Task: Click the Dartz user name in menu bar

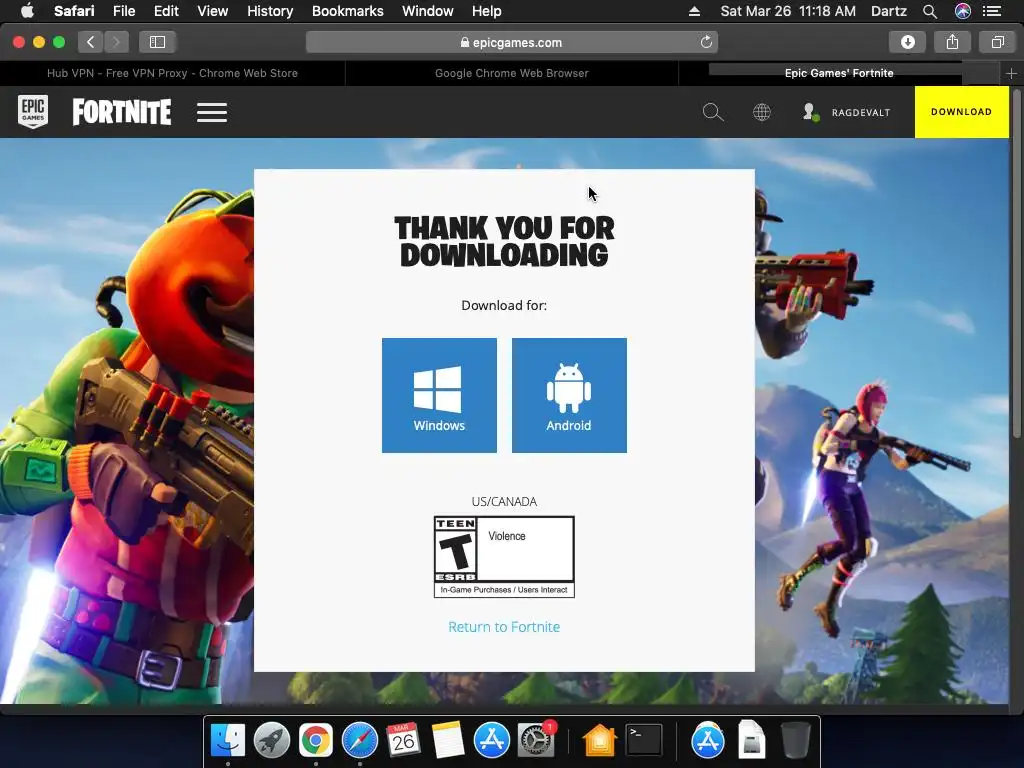Action: (x=889, y=11)
